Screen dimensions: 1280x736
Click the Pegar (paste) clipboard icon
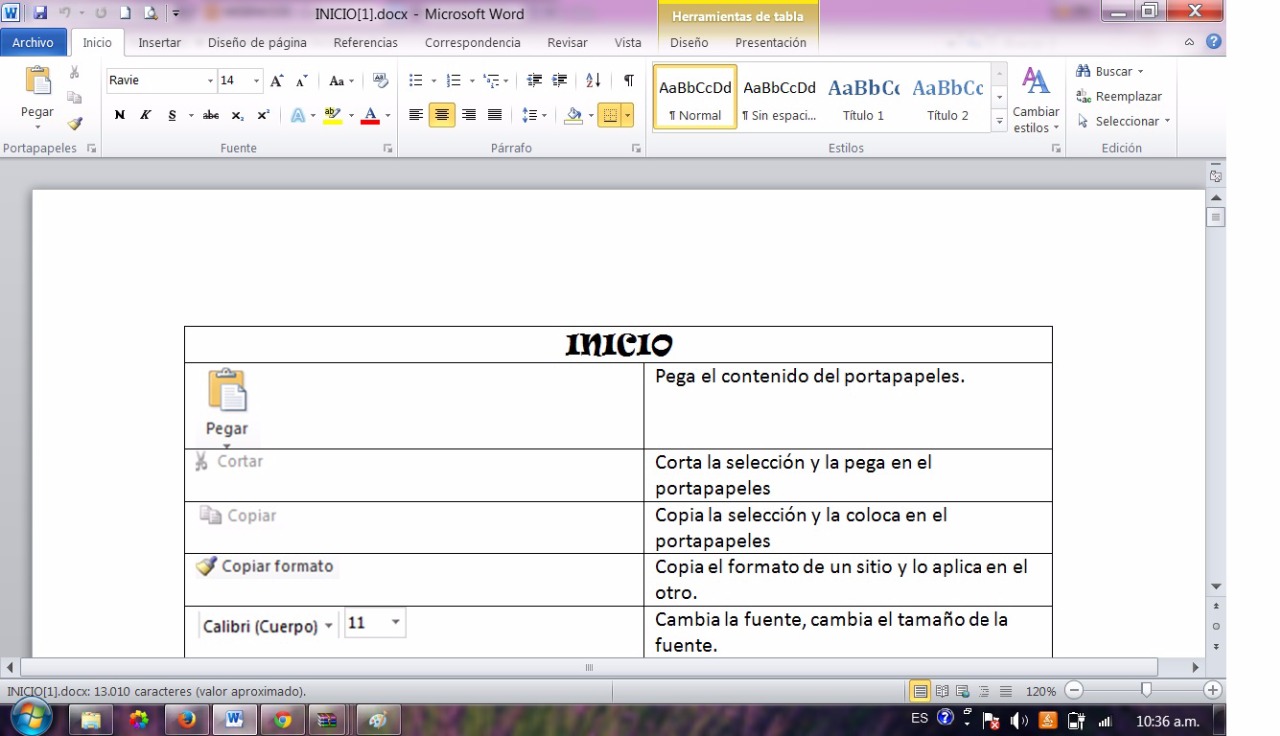(37, 82)
